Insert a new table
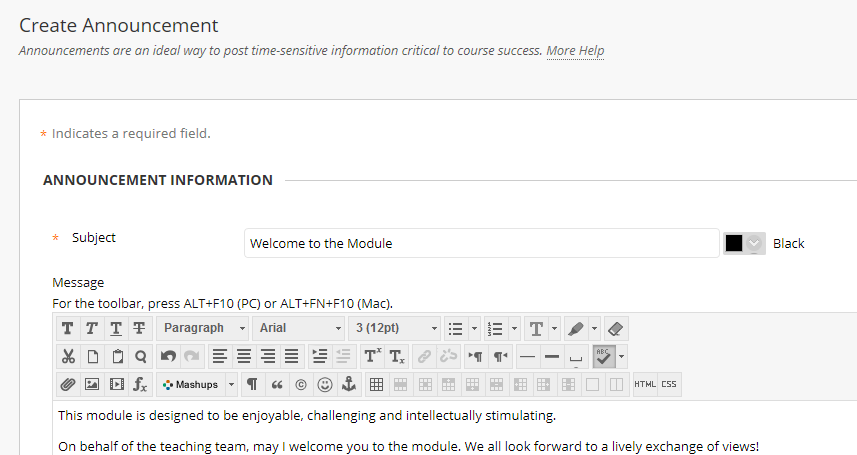The image size is (857, 455). [377, 384]
